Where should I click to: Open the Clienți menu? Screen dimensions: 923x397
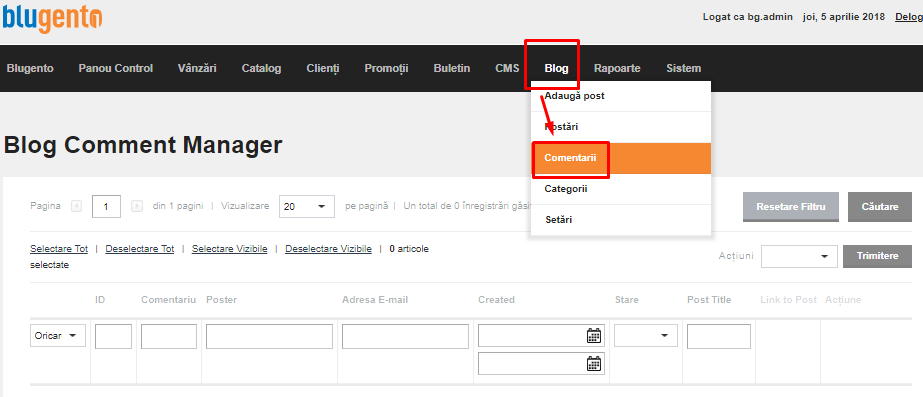coord(323,68)
